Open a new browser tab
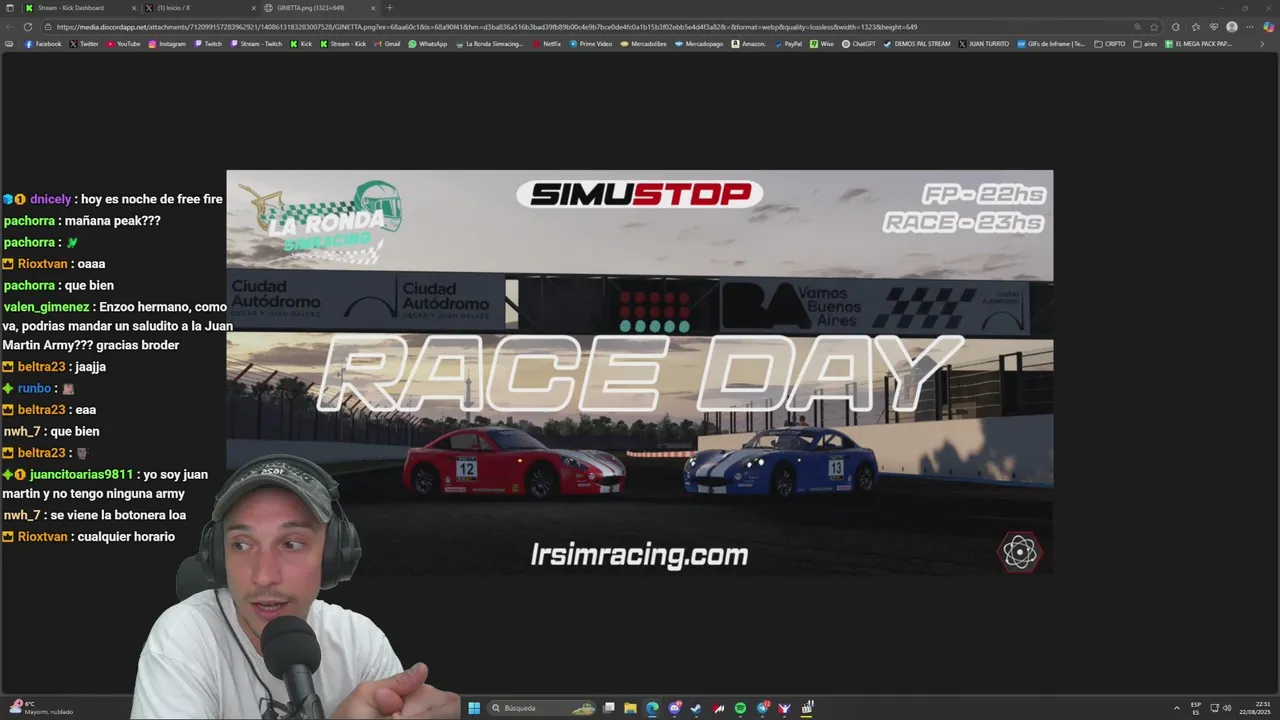The width and height of the screenshot is (1280, 720). coord(390,8)
